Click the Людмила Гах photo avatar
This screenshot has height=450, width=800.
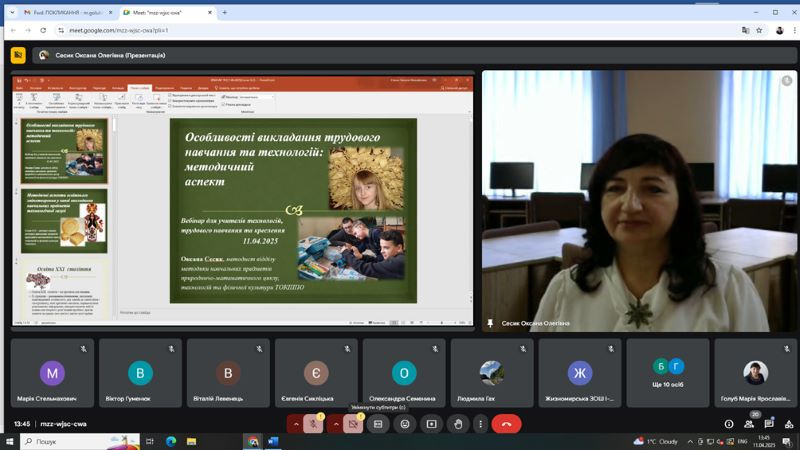point(492,373)
